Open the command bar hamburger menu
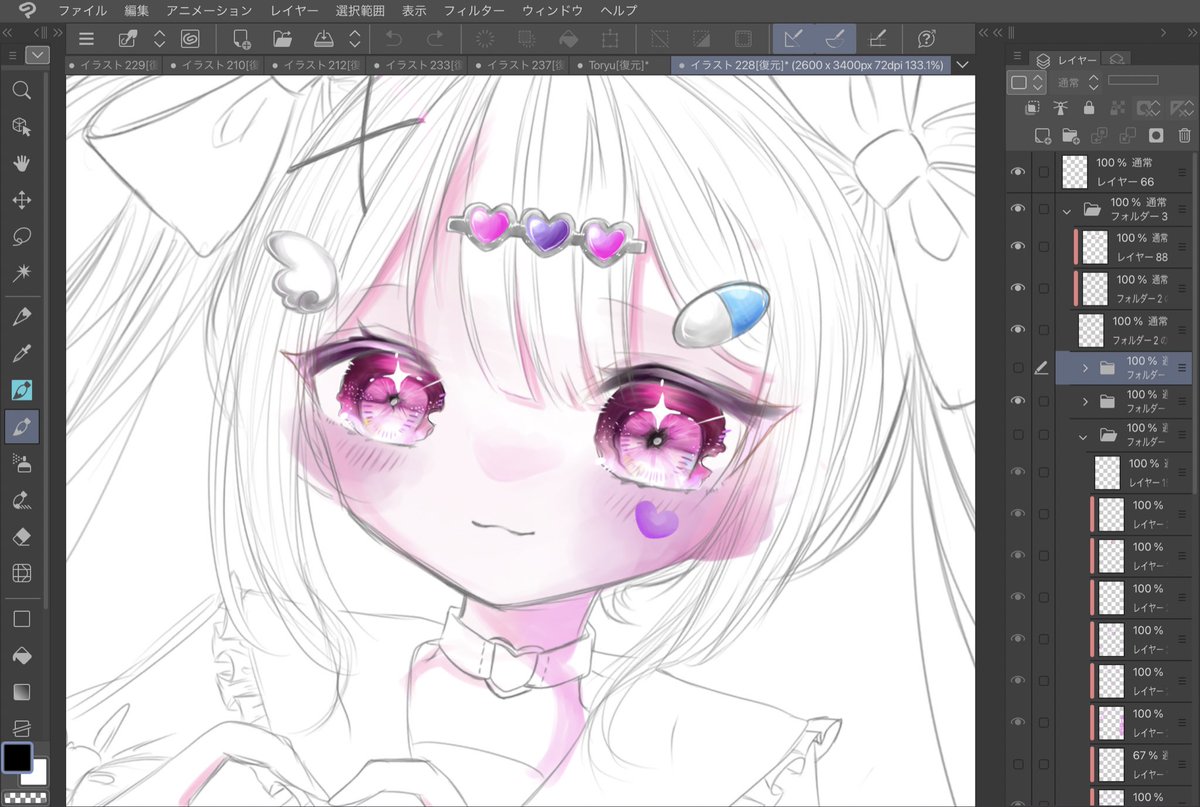Screen dimensions: 1200x807 pos(86,39)
